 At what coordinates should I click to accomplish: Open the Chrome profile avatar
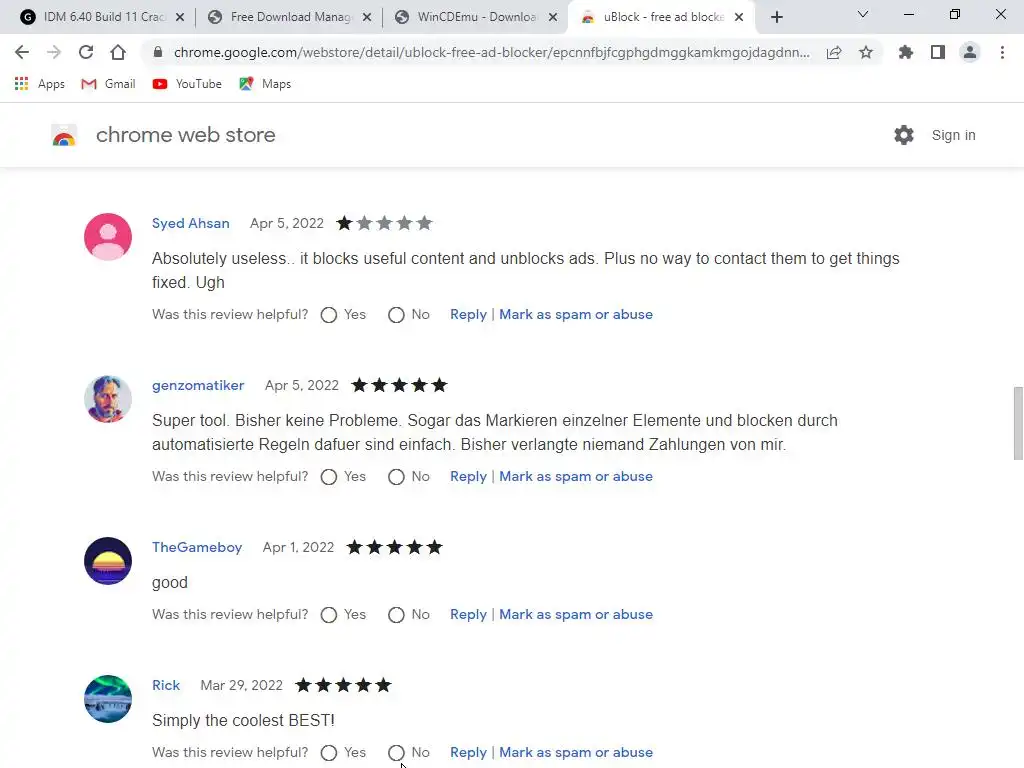[x=970, y=52]
